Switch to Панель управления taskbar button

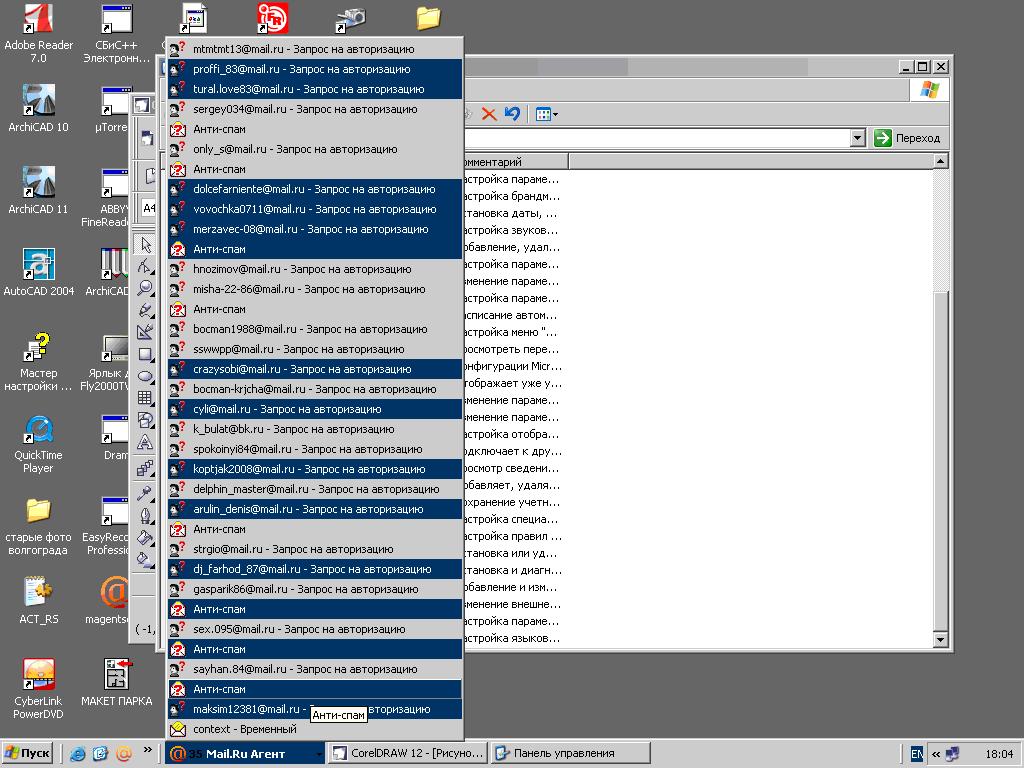point(571,754)
